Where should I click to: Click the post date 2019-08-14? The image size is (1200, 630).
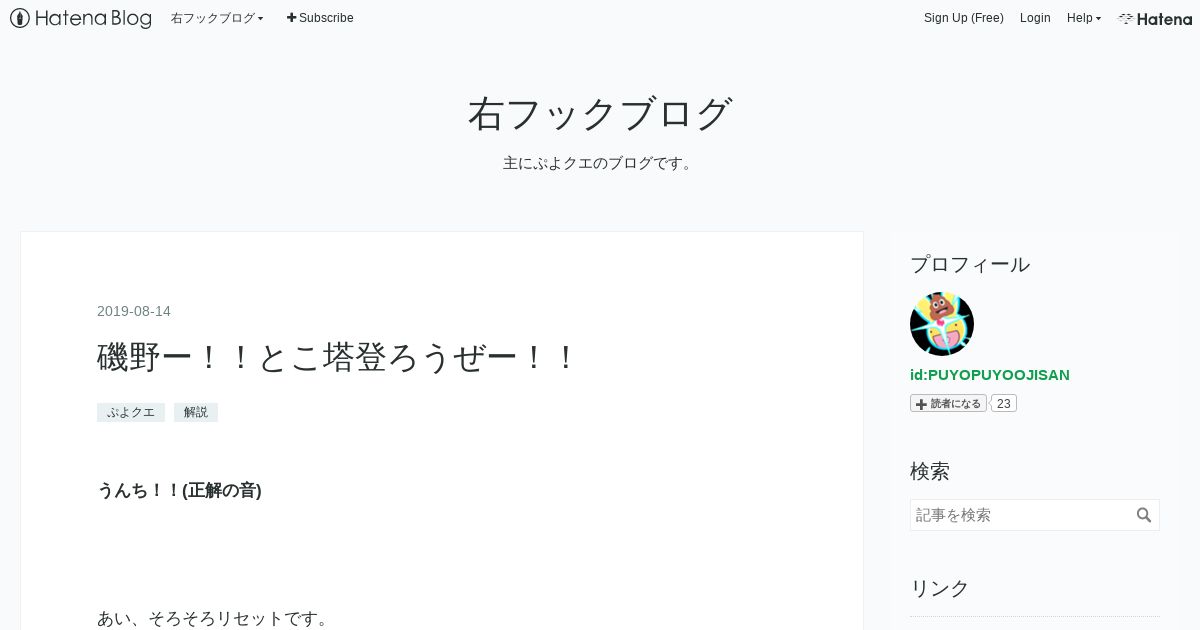[134, 311]
